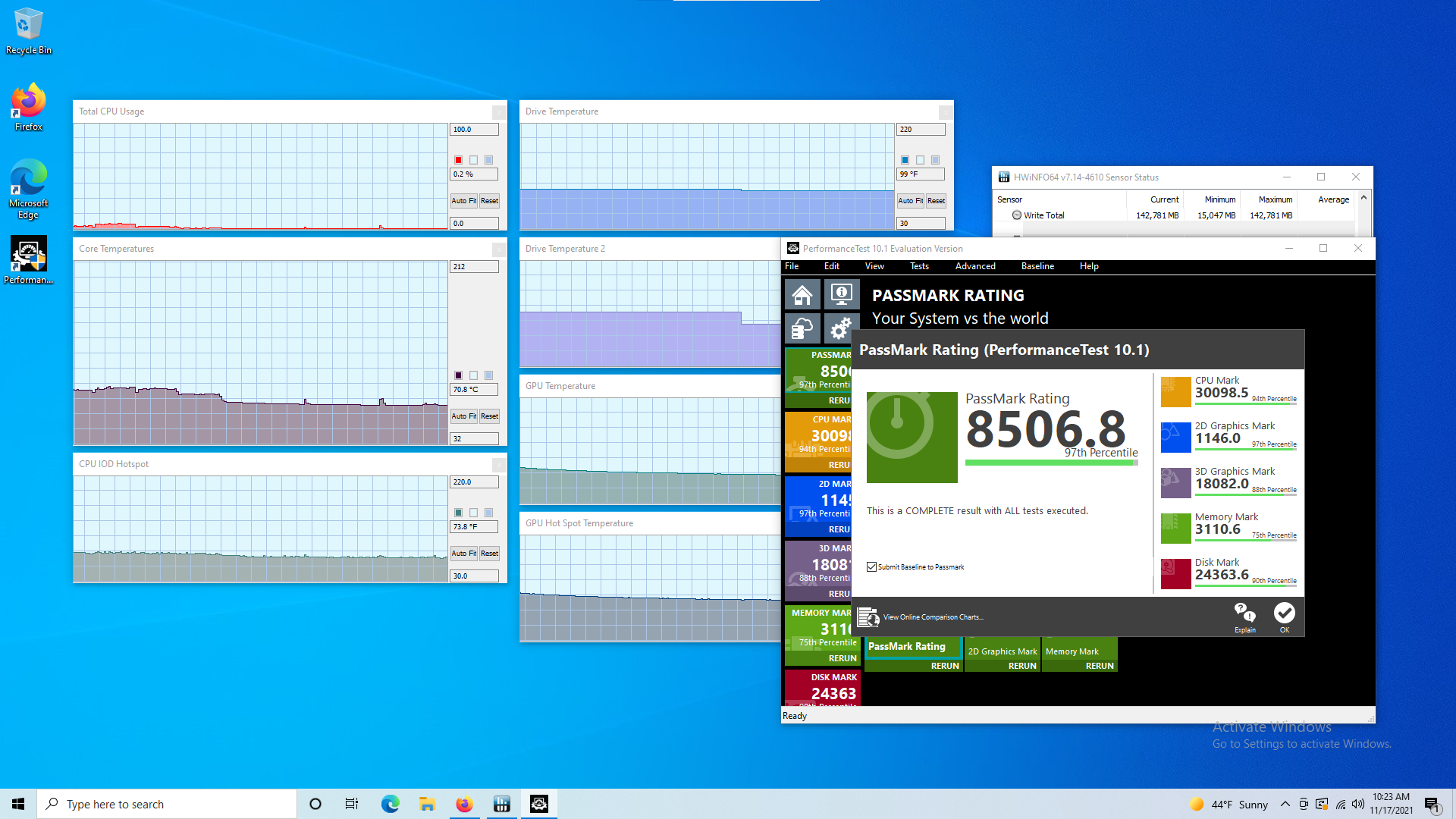Open the Tests menu
1456x819 pixels.
(919, 266)
